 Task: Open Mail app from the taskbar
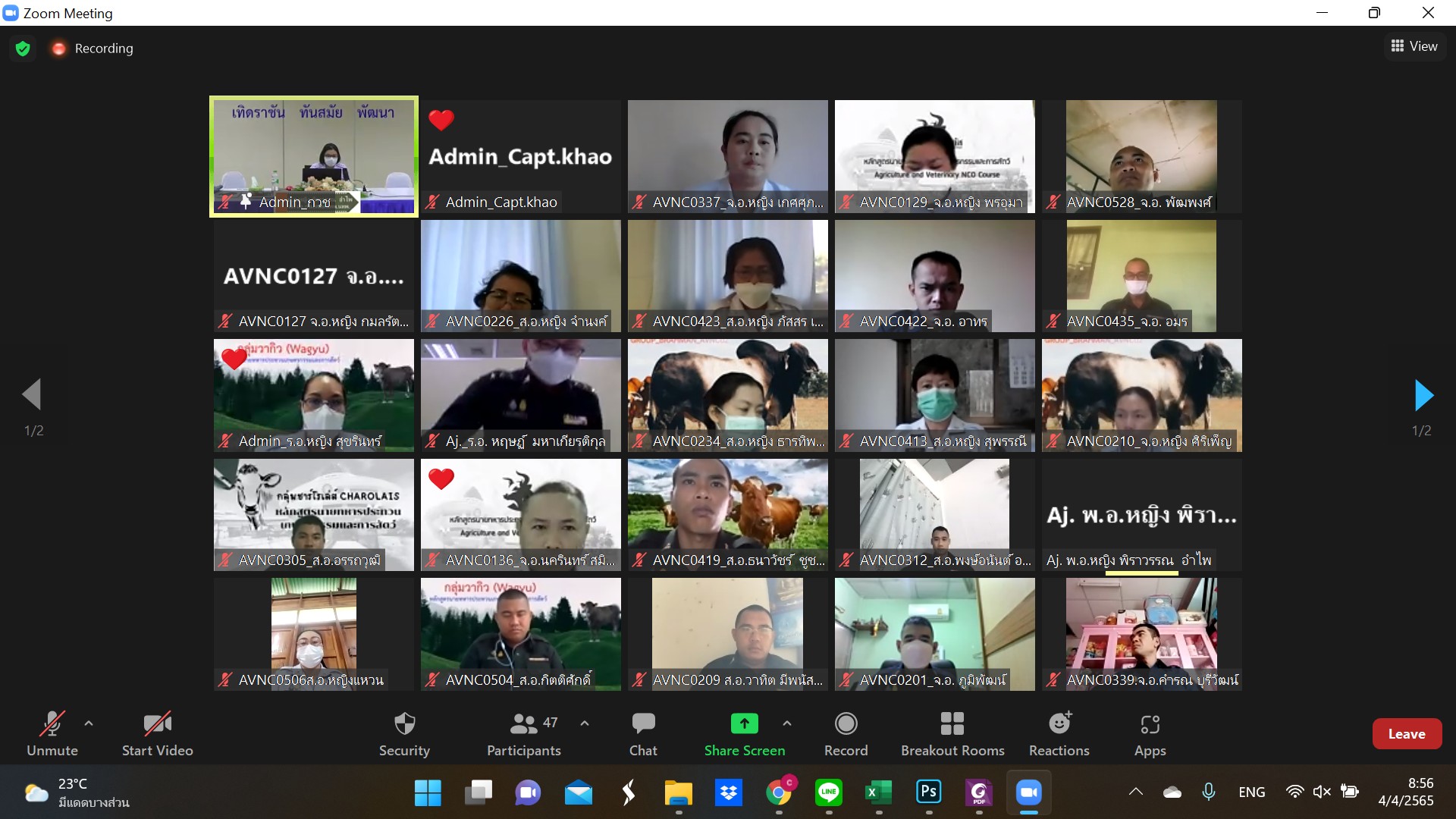[578, 792]
